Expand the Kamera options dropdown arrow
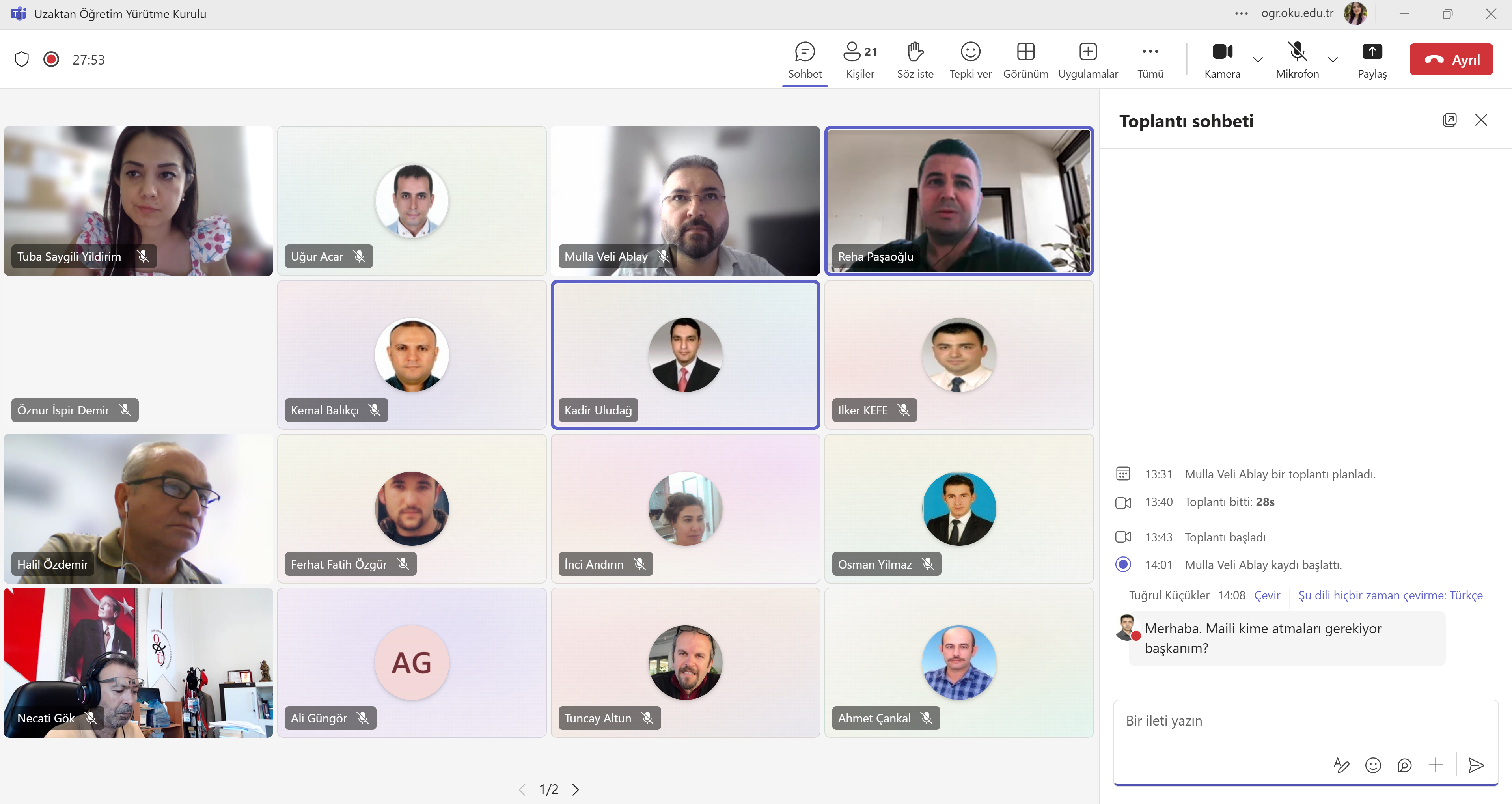 click(1258, 59)
